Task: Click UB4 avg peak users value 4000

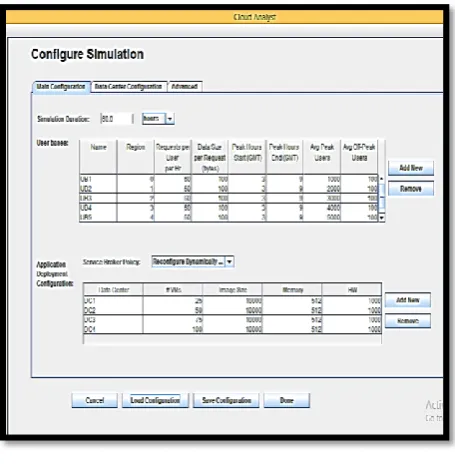Action: 322,208
